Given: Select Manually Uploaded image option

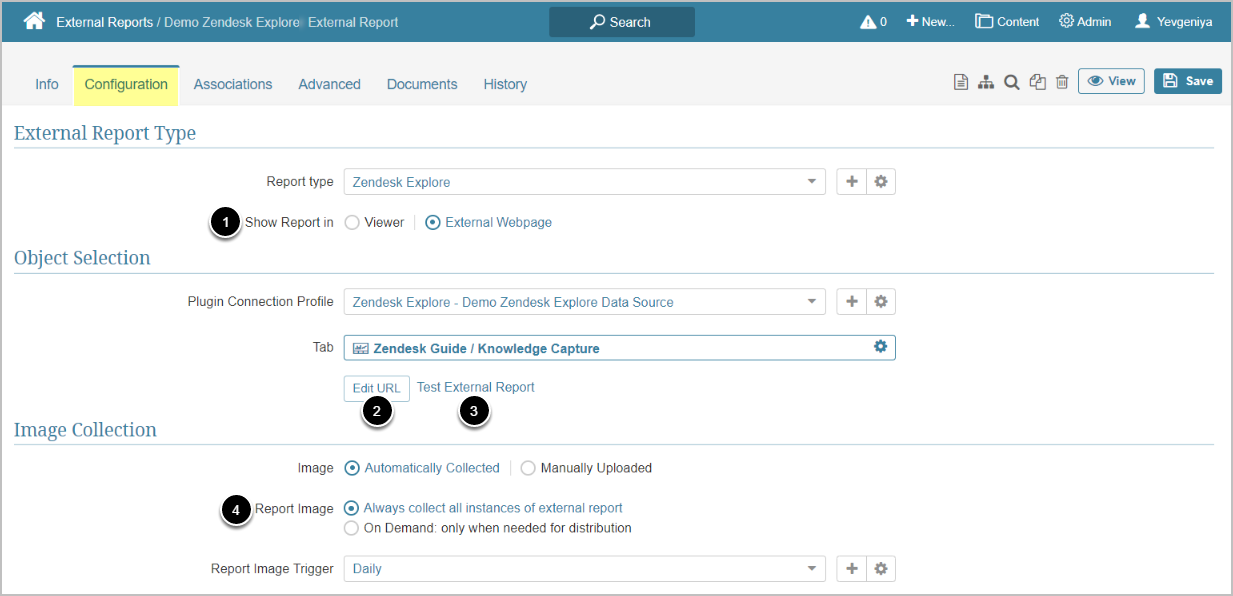Looking at the screenshot, I should click(x=528, y=468).
